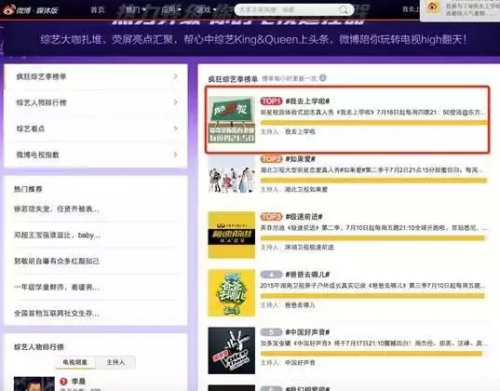This screenshot has width=500, height=391.
Task: Click the 热门推荐 section heading
Action: [28, 189]
